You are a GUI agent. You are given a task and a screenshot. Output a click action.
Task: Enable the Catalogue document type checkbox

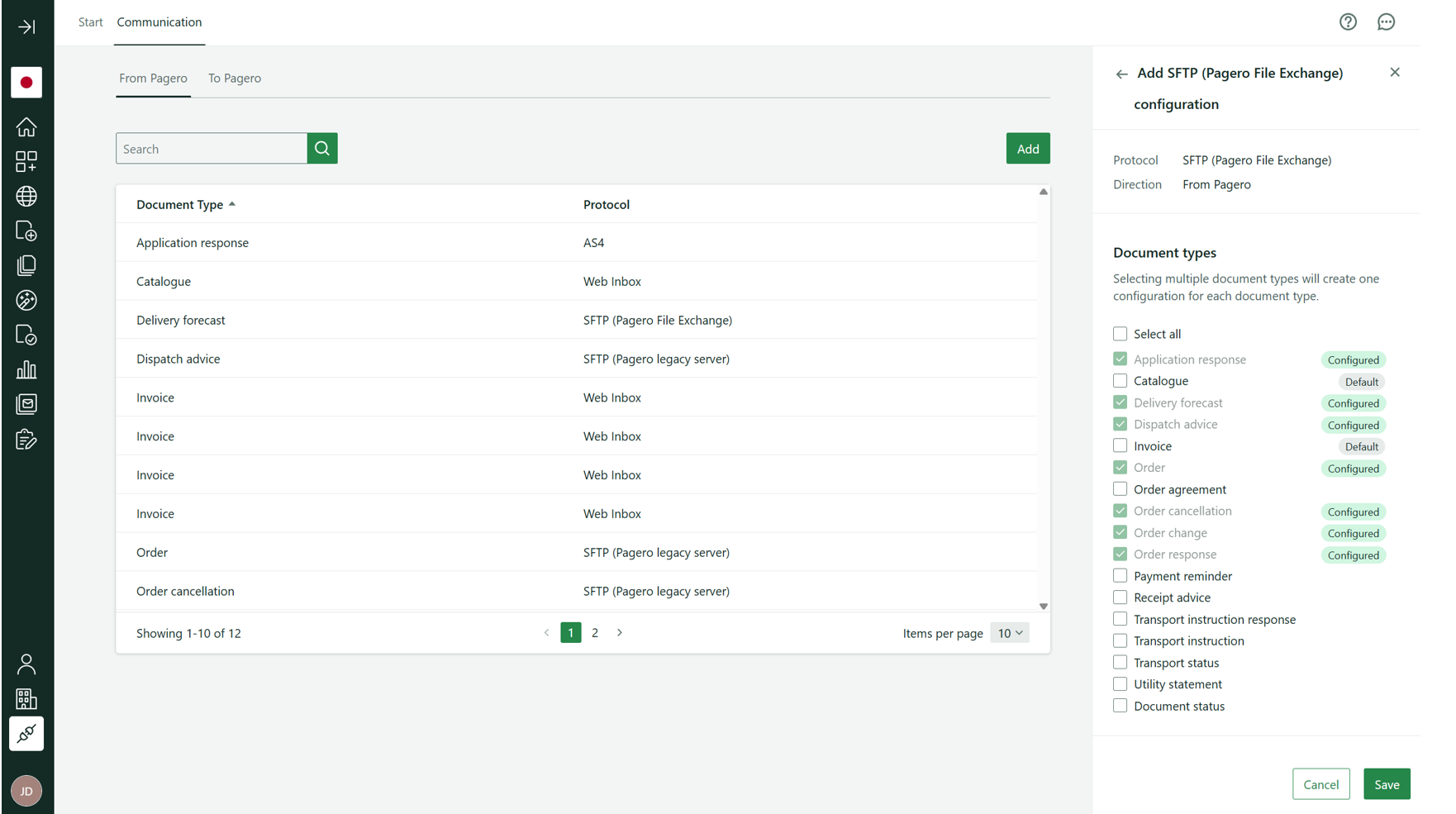click(x=1120, y=381)
